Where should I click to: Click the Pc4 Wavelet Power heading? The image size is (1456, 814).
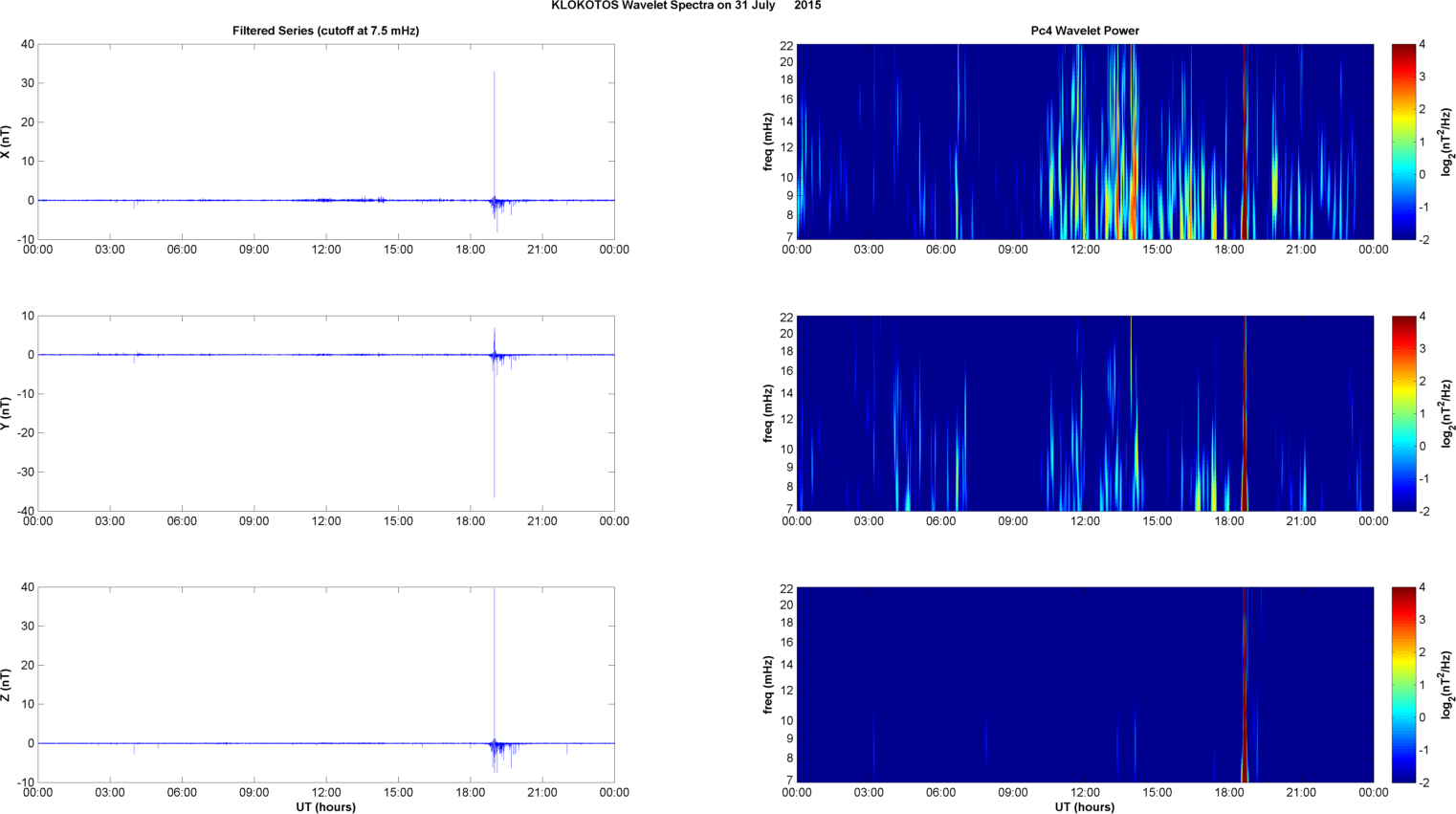1085,31
